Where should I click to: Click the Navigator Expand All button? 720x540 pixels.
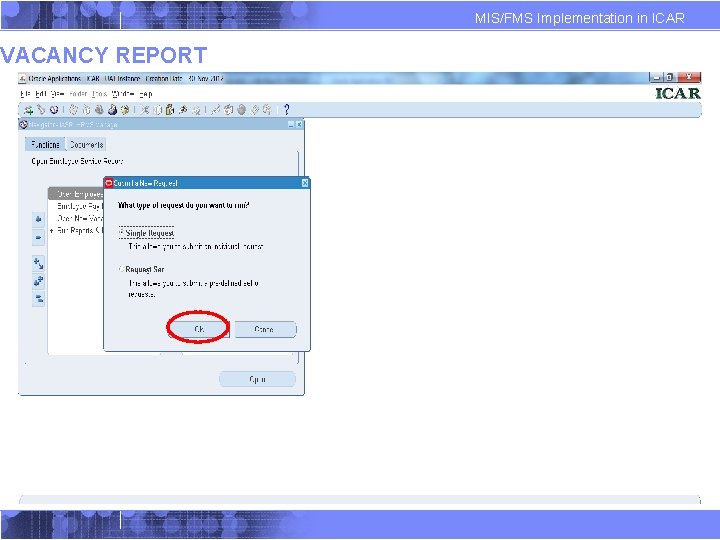pos(39,281)
